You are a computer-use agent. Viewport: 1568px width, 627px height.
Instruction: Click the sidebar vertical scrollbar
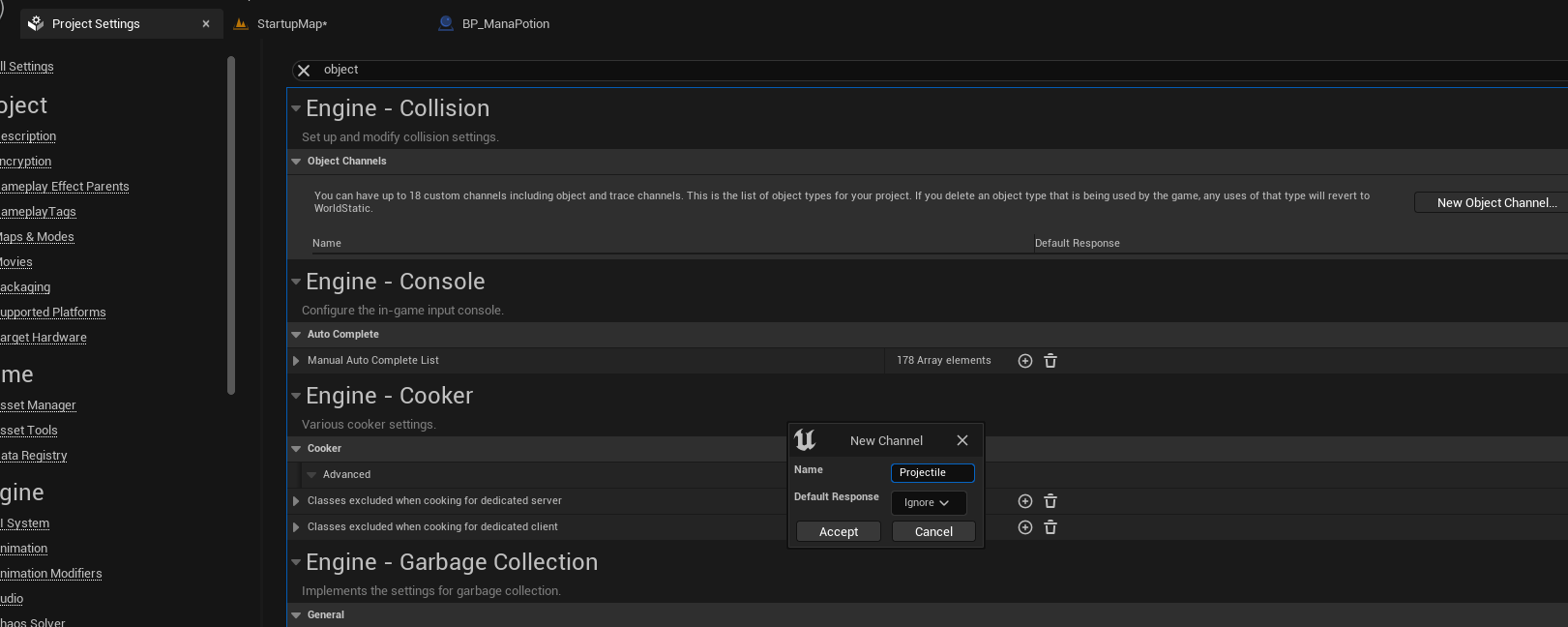[x=230, y=225]
